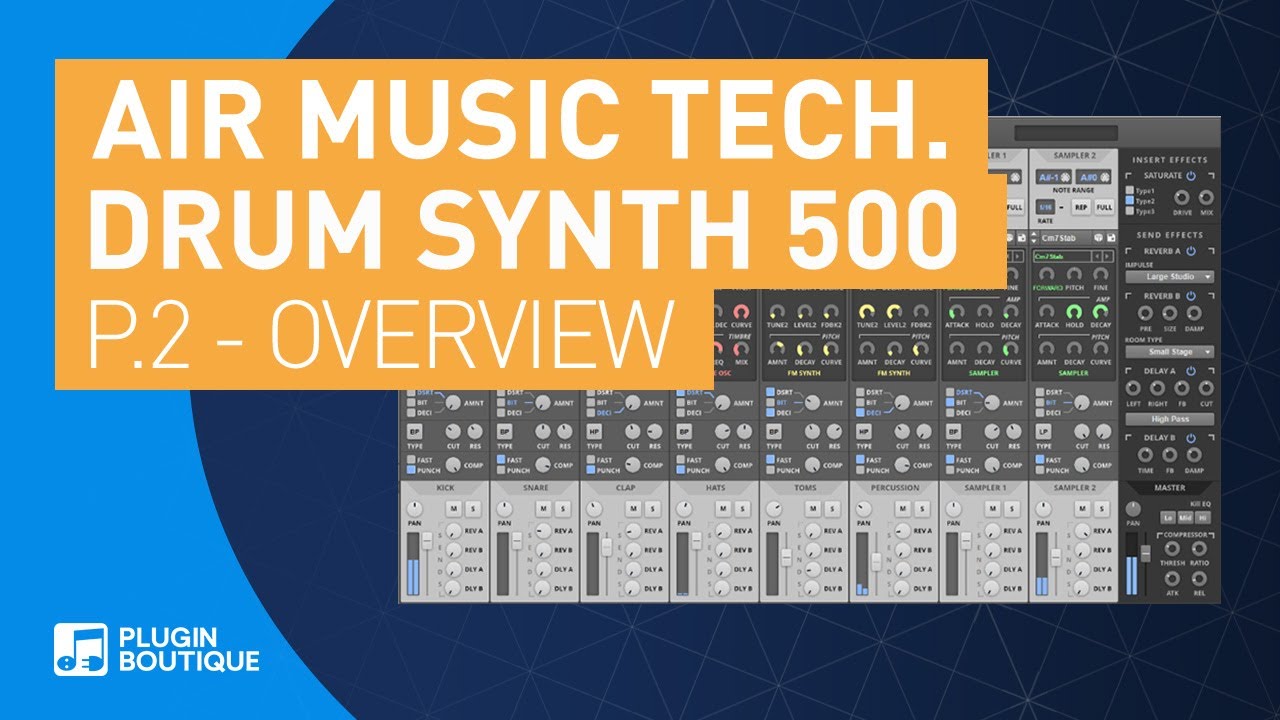
Task: Click the Plugin Boutique logo icon
Action: (80, 650)
